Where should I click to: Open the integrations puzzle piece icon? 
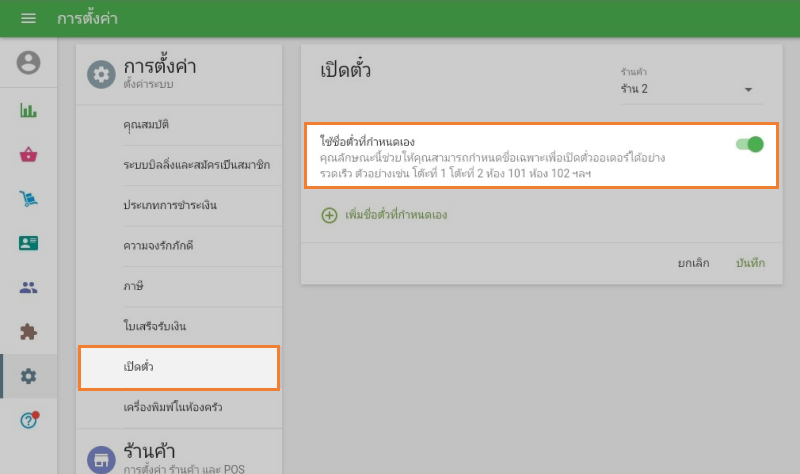(x=28, y=332)
